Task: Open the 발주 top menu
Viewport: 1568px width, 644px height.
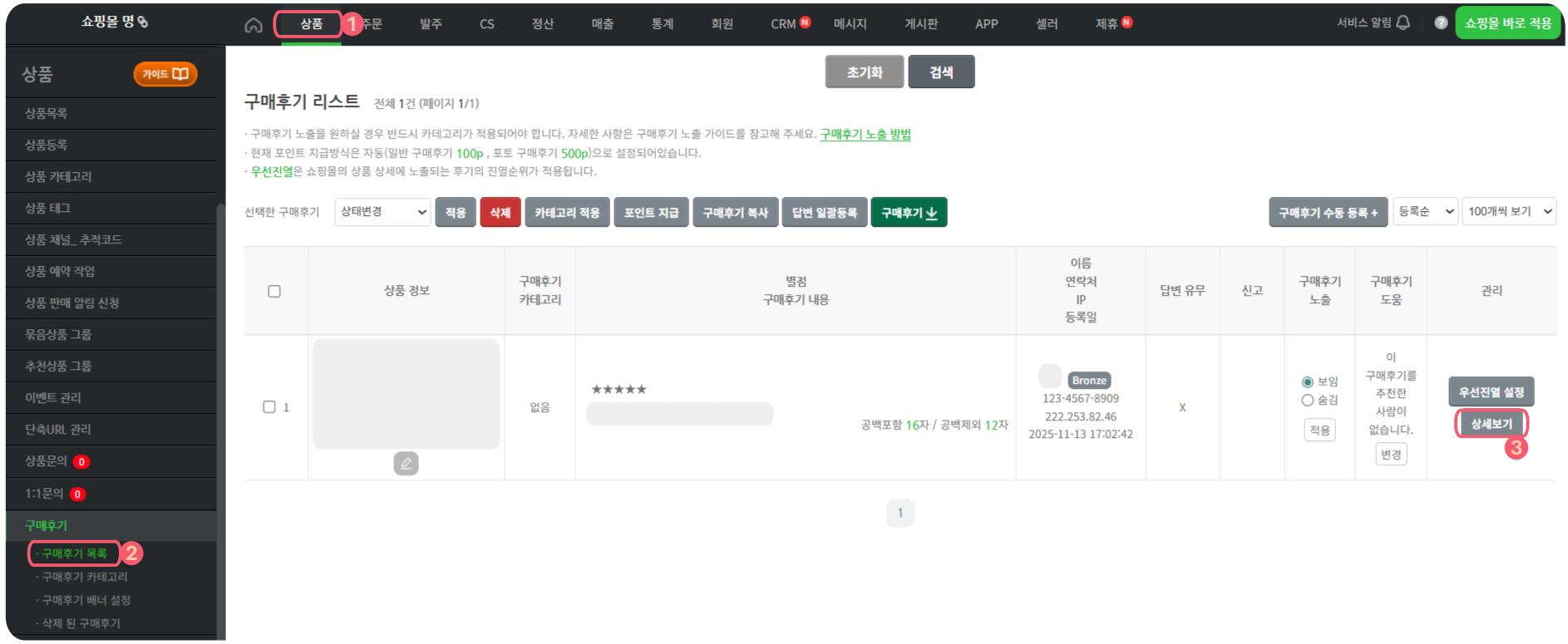Action: [431, 24]
